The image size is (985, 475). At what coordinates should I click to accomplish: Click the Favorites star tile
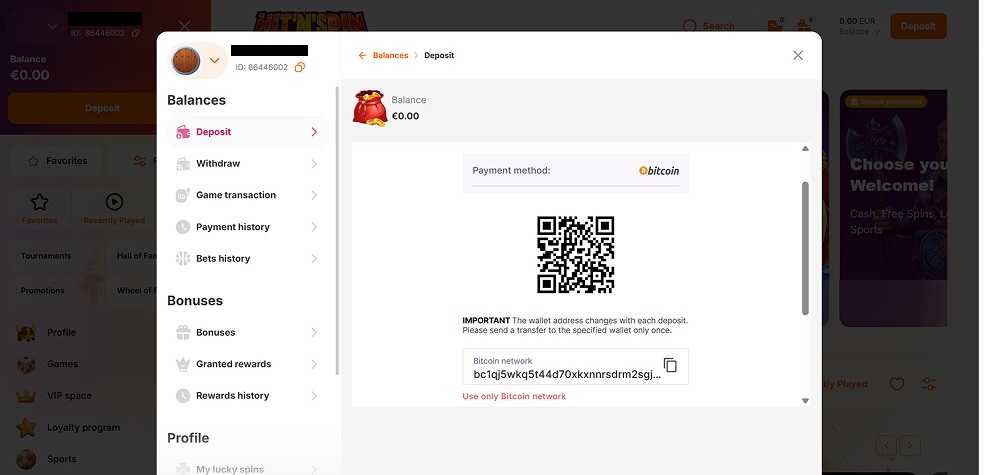click(40, 209)
